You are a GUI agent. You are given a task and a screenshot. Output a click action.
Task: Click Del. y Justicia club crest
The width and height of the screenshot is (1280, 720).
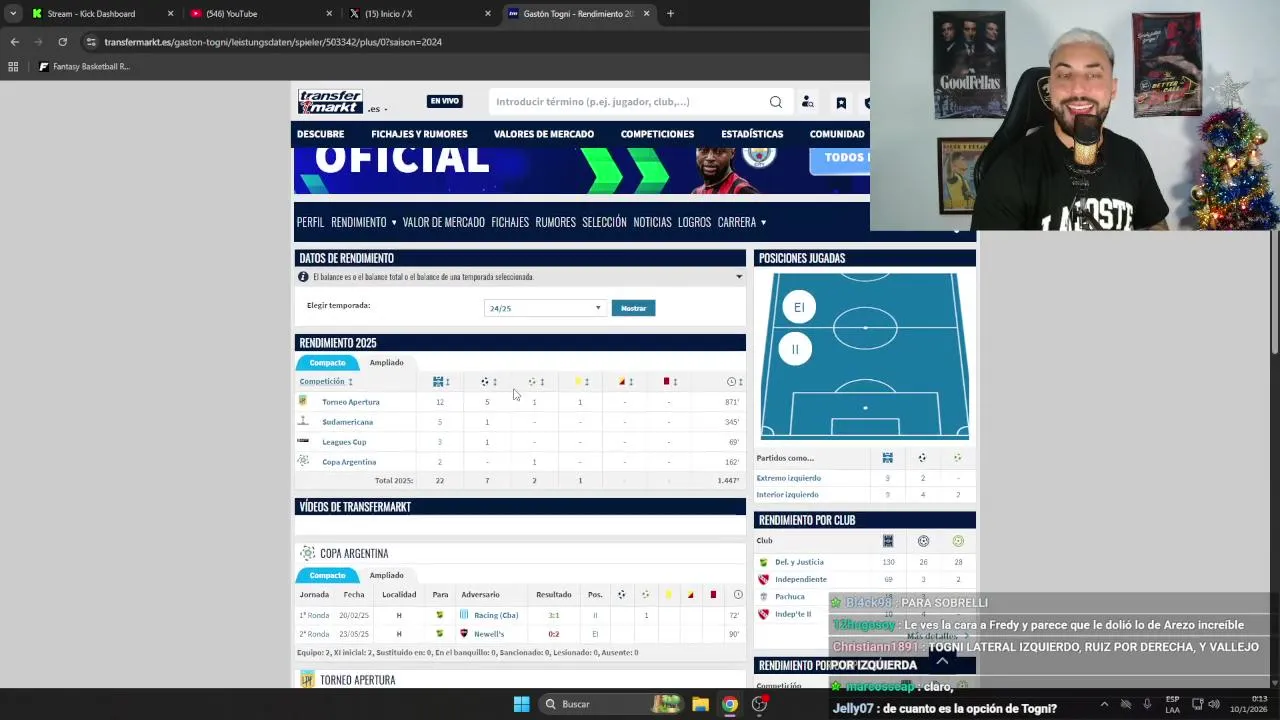(764, 562)
